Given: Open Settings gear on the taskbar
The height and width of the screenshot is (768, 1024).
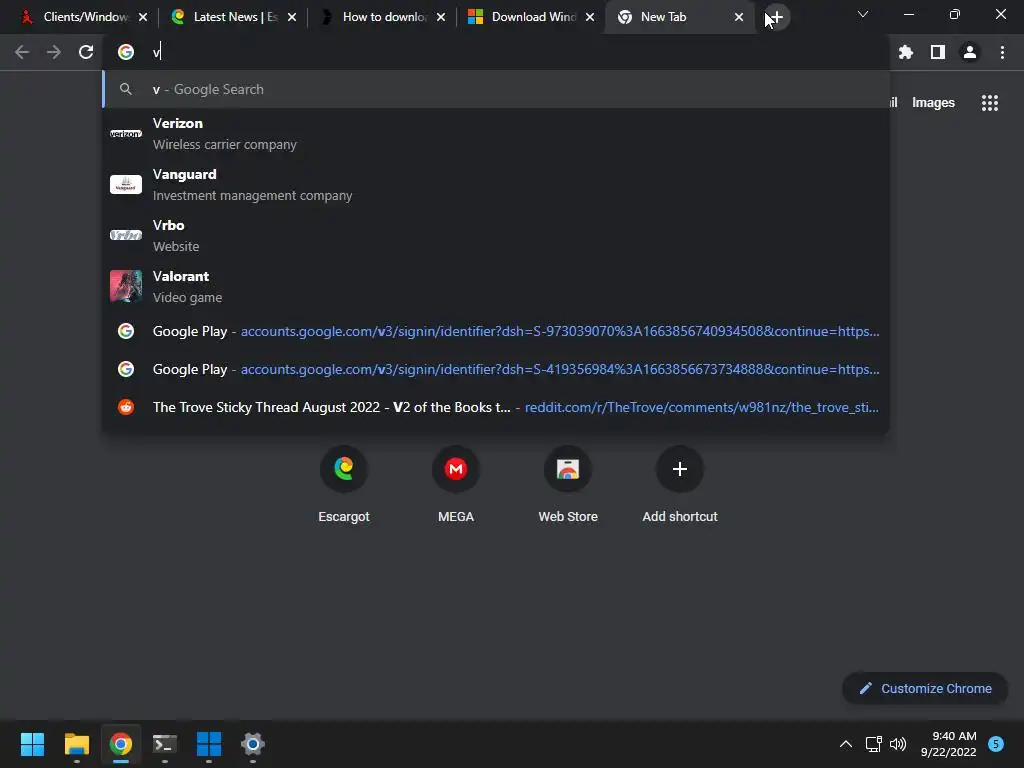Looking at the screenshot, I should (253, 744).
